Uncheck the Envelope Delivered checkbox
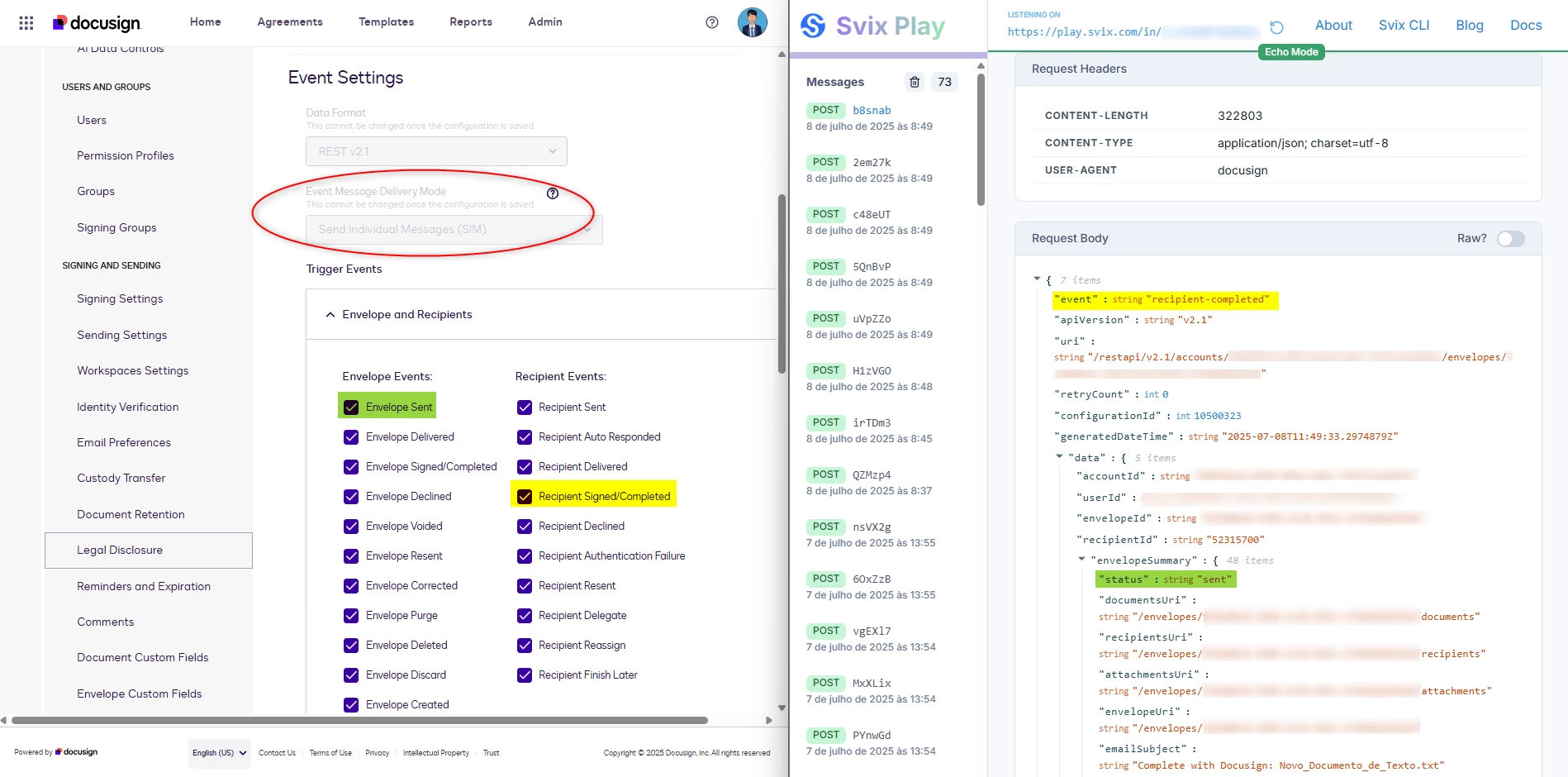Image resolution: width=1568 pixels, height=777 pixels. (351, 437)
